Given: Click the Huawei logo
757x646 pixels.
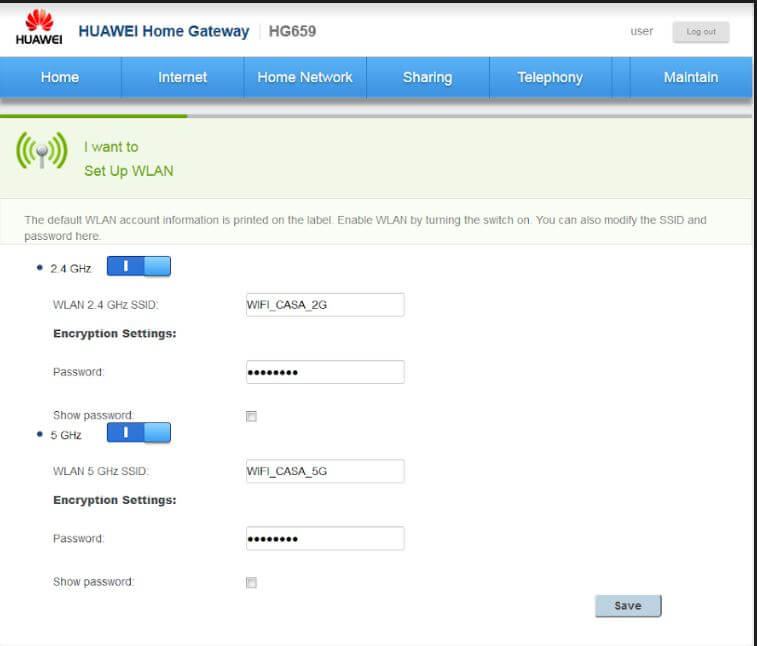Looking at the screenshot, I should tap(39, 28).
